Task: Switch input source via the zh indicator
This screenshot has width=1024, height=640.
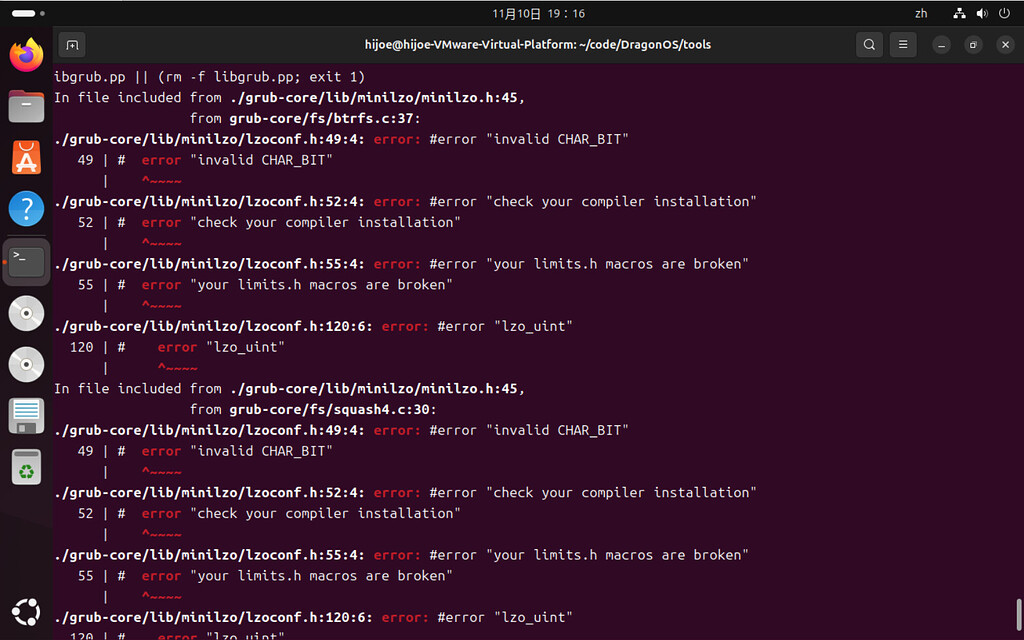Action: [921, 13]
